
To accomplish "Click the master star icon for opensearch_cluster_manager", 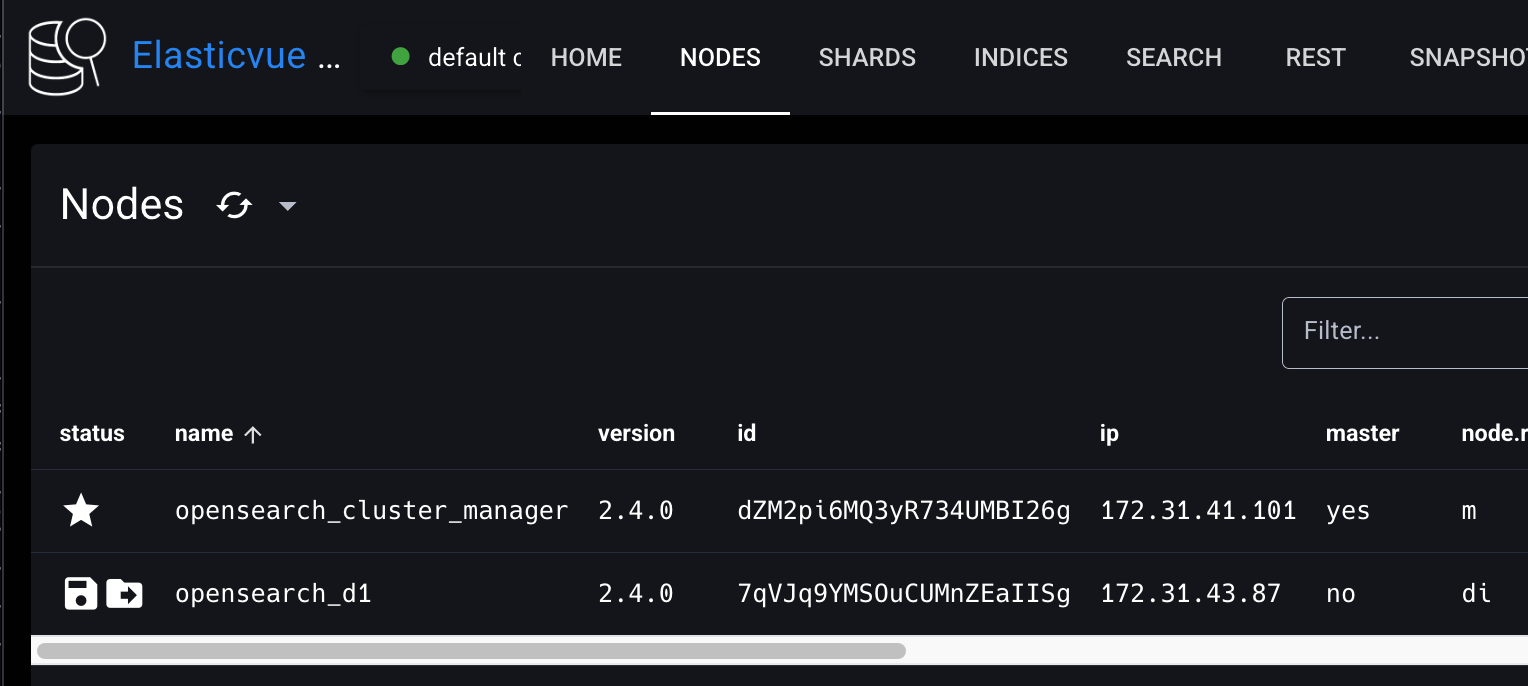I will click(81, 511).
